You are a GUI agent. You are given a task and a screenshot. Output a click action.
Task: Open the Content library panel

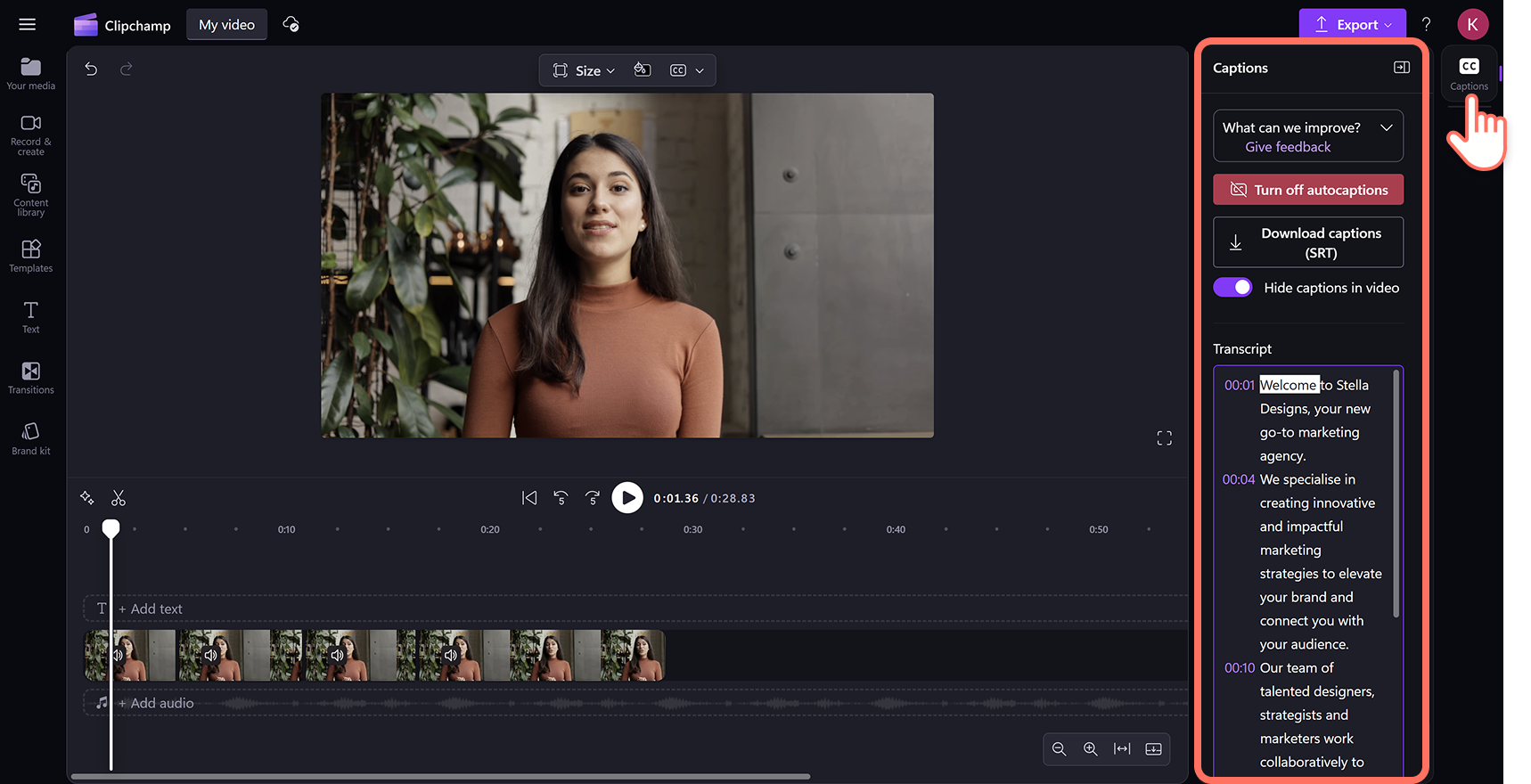(31, 194)
